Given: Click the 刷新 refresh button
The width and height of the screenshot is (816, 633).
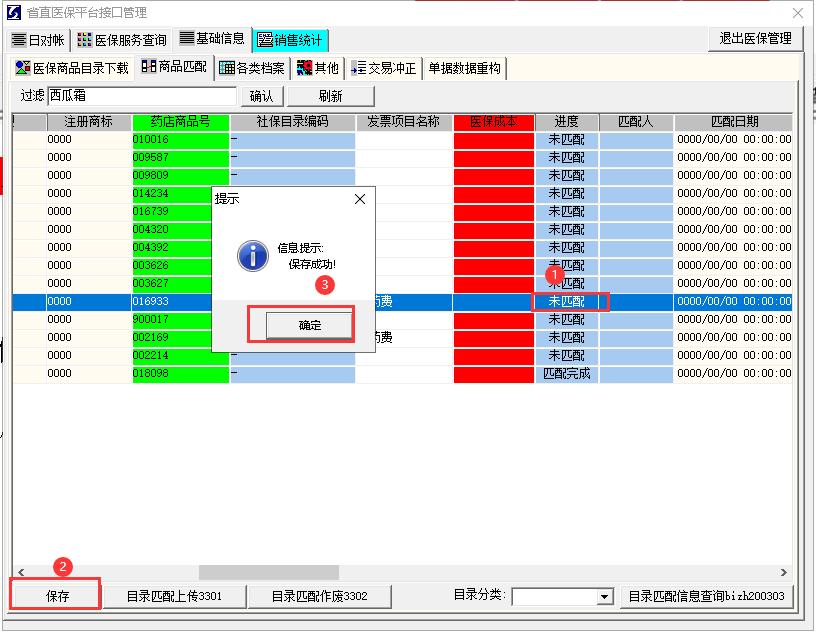Looking at the screenshot, I should (x=331, y=95).
